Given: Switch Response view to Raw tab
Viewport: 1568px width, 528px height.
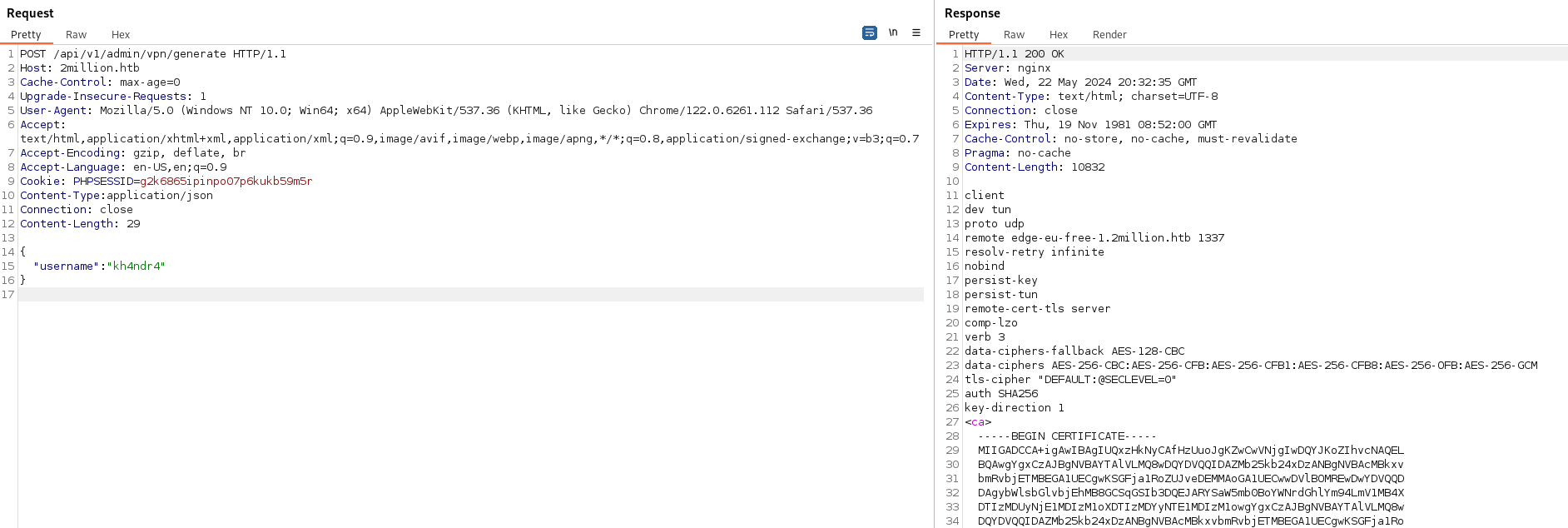Looking at the screenshot, I should pos(1014,35).
